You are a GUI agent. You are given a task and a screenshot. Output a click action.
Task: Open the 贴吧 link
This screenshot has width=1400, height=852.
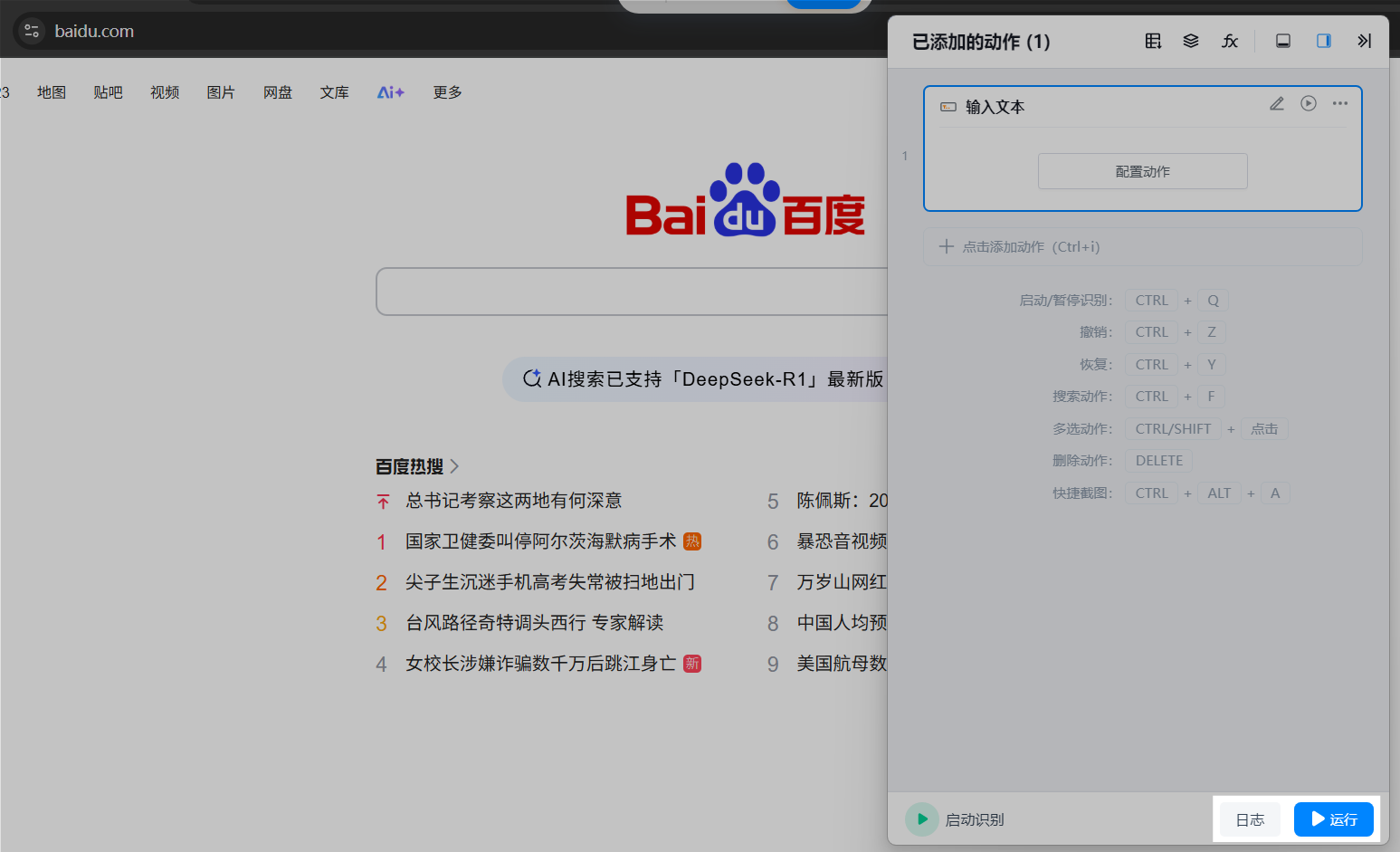[108, 92]
